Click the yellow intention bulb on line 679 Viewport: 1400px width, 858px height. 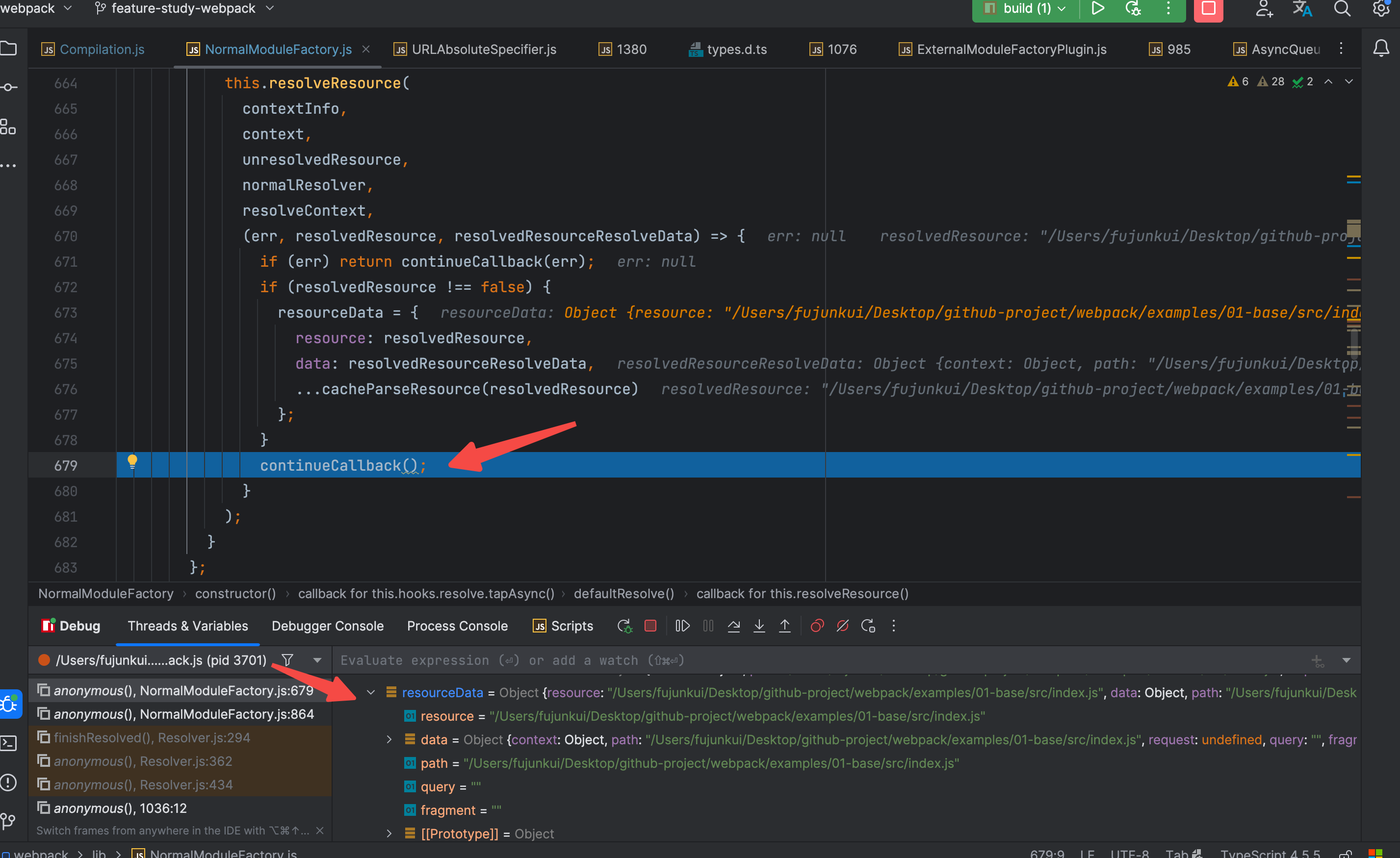[x=132, y=461]
